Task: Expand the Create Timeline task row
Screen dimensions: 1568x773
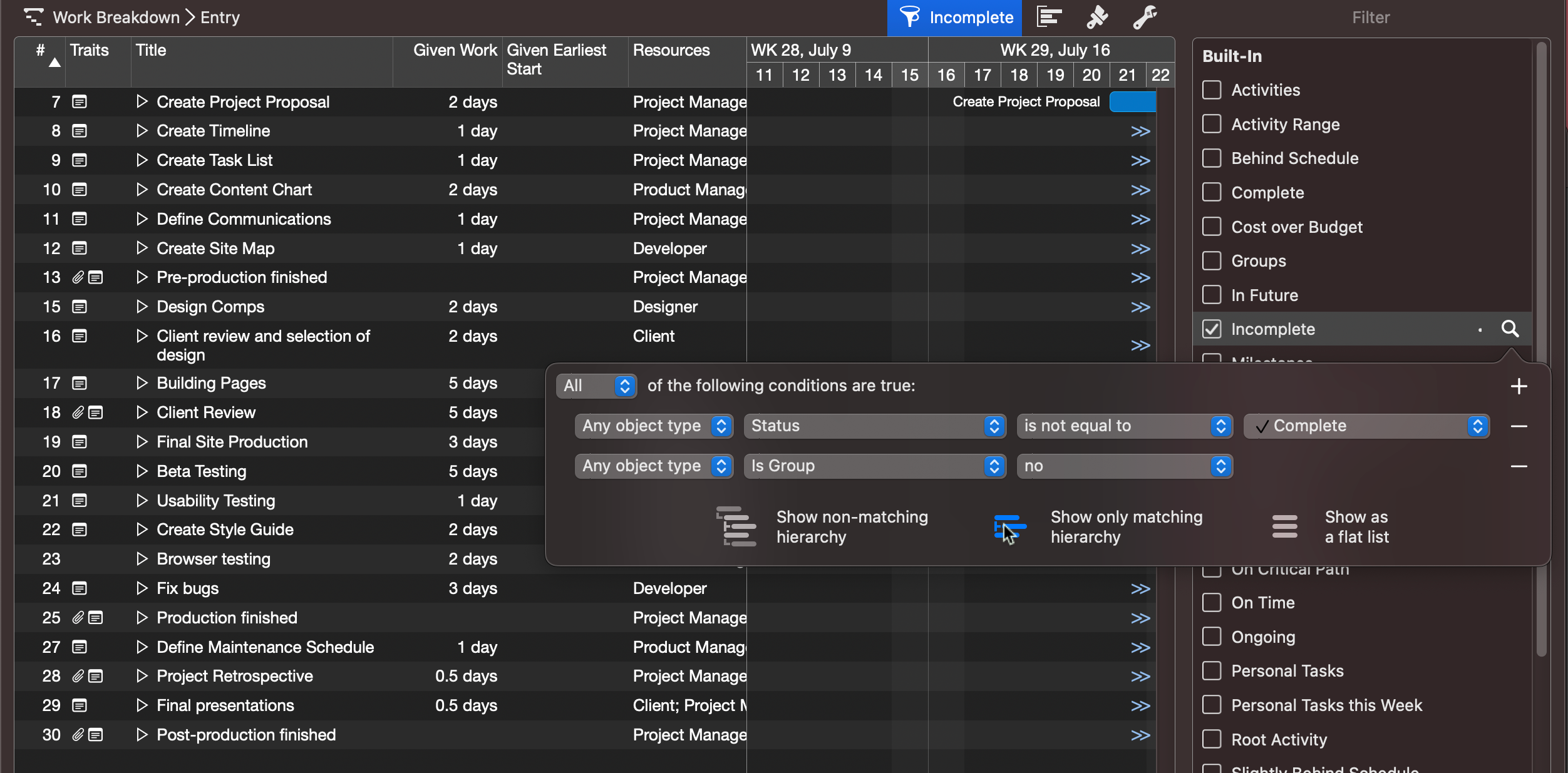Action: (x=142, y=131)
